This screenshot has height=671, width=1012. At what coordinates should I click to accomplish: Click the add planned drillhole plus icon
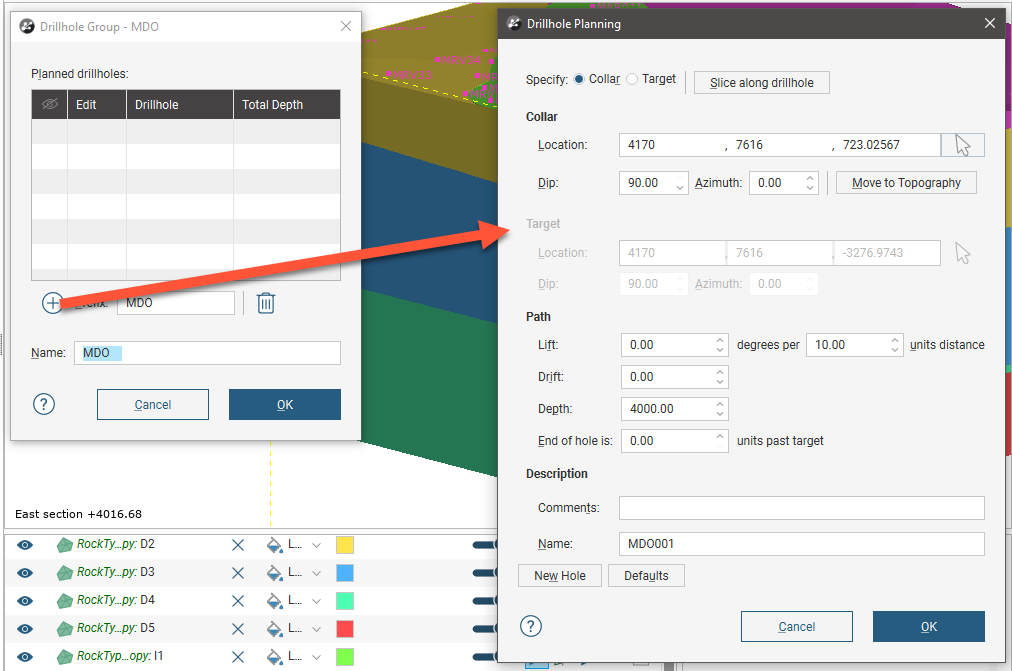point(52,303)
